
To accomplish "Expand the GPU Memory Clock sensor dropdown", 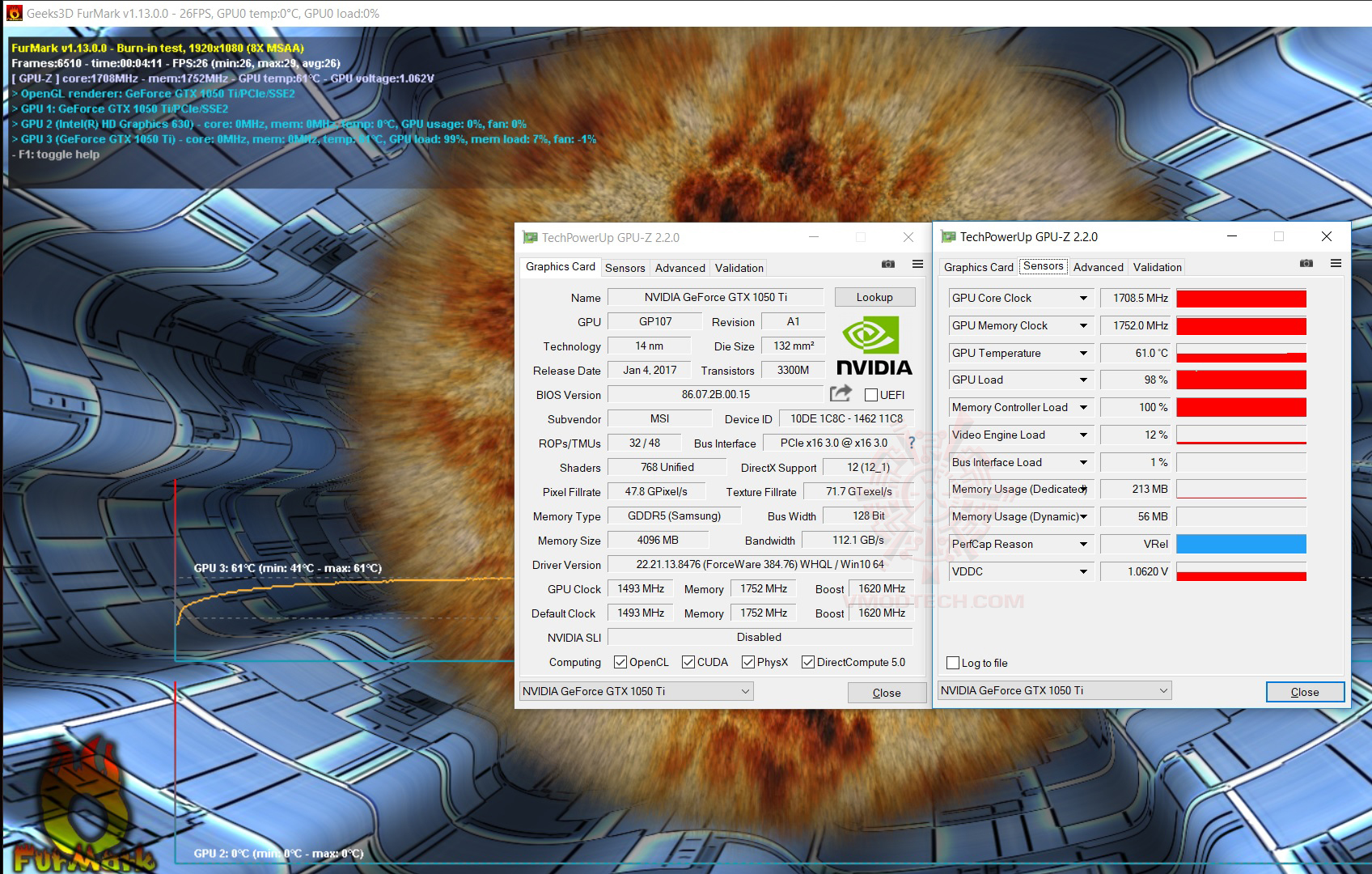I will click(1083, 326).
